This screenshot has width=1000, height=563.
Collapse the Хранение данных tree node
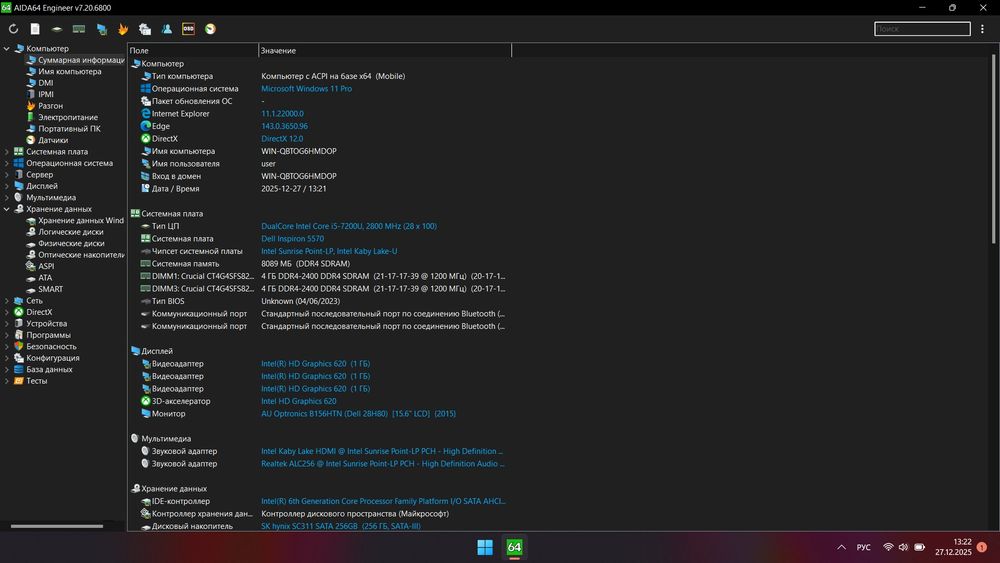6,209
